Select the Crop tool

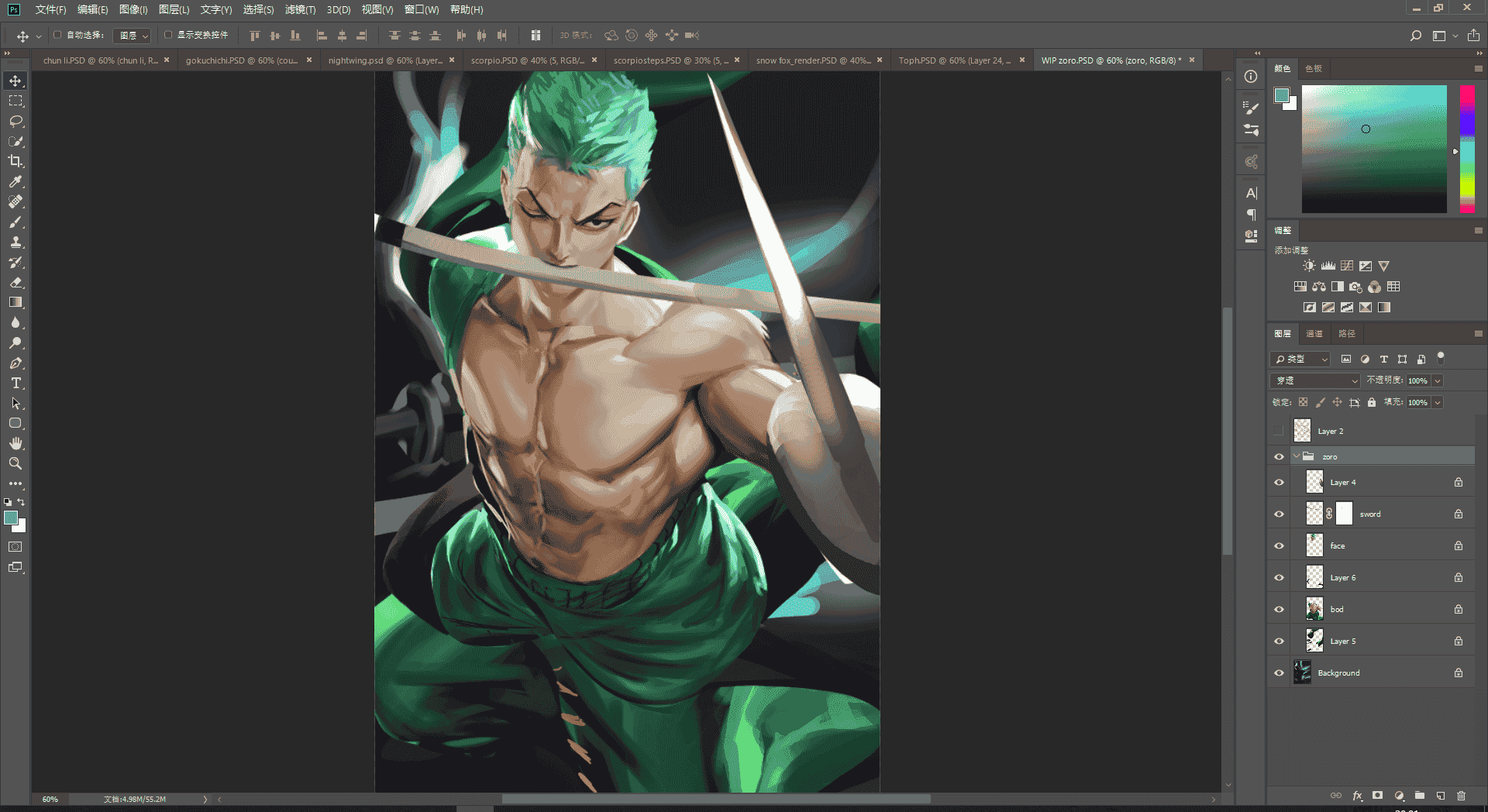click(x=15, y=161)
